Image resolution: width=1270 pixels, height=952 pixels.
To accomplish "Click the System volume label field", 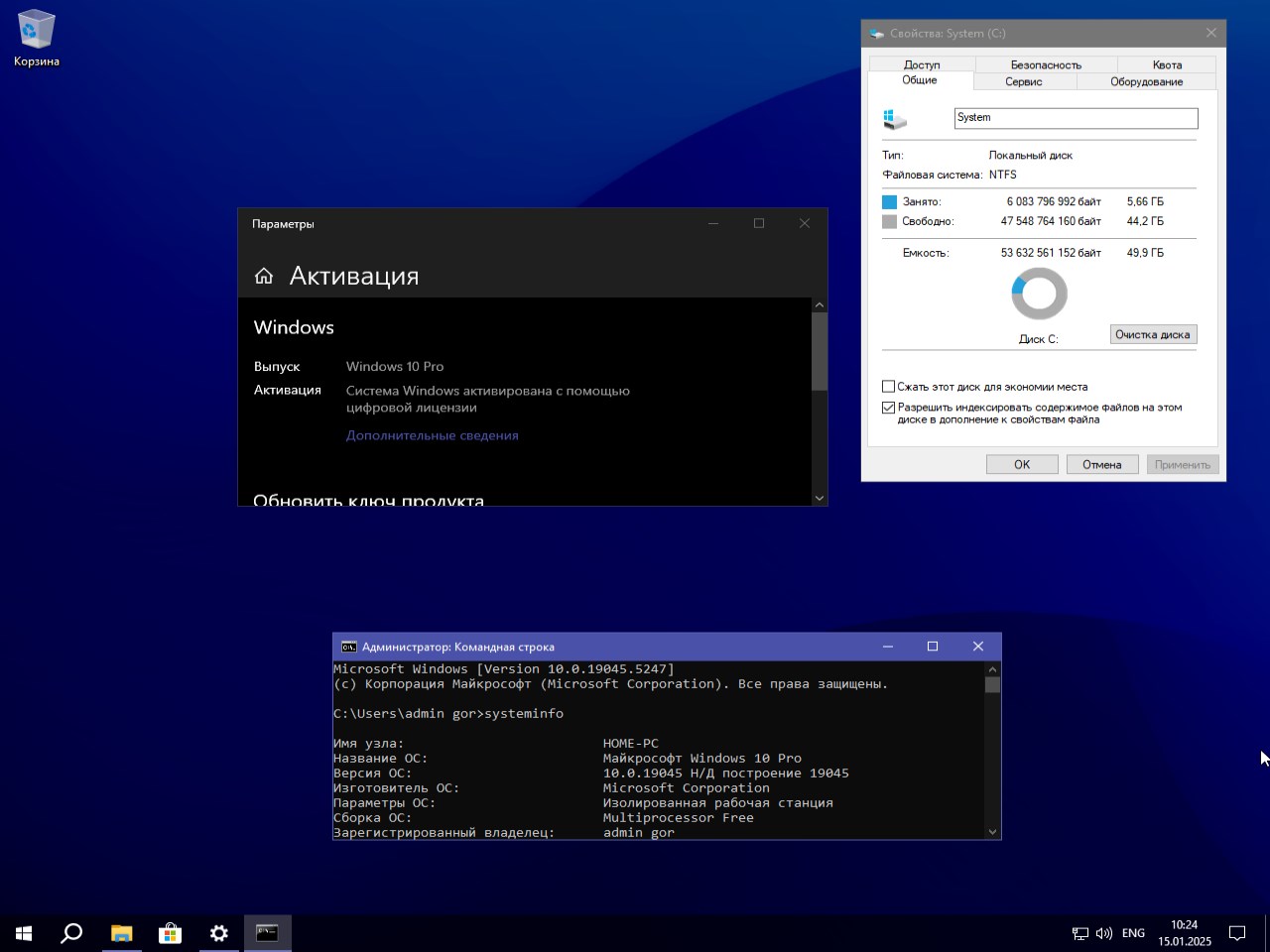I will click(x=1077, y=118).
